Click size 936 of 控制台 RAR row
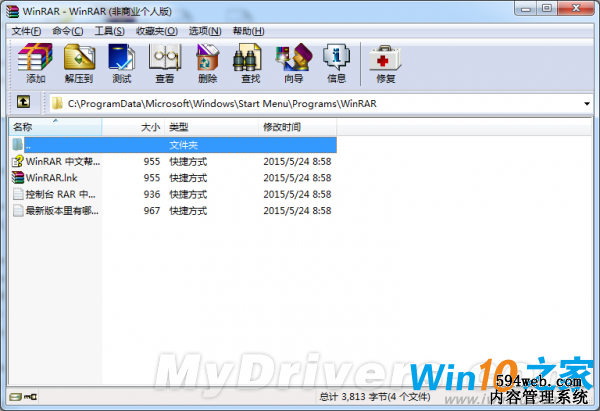600x411 pixels. 152,194
